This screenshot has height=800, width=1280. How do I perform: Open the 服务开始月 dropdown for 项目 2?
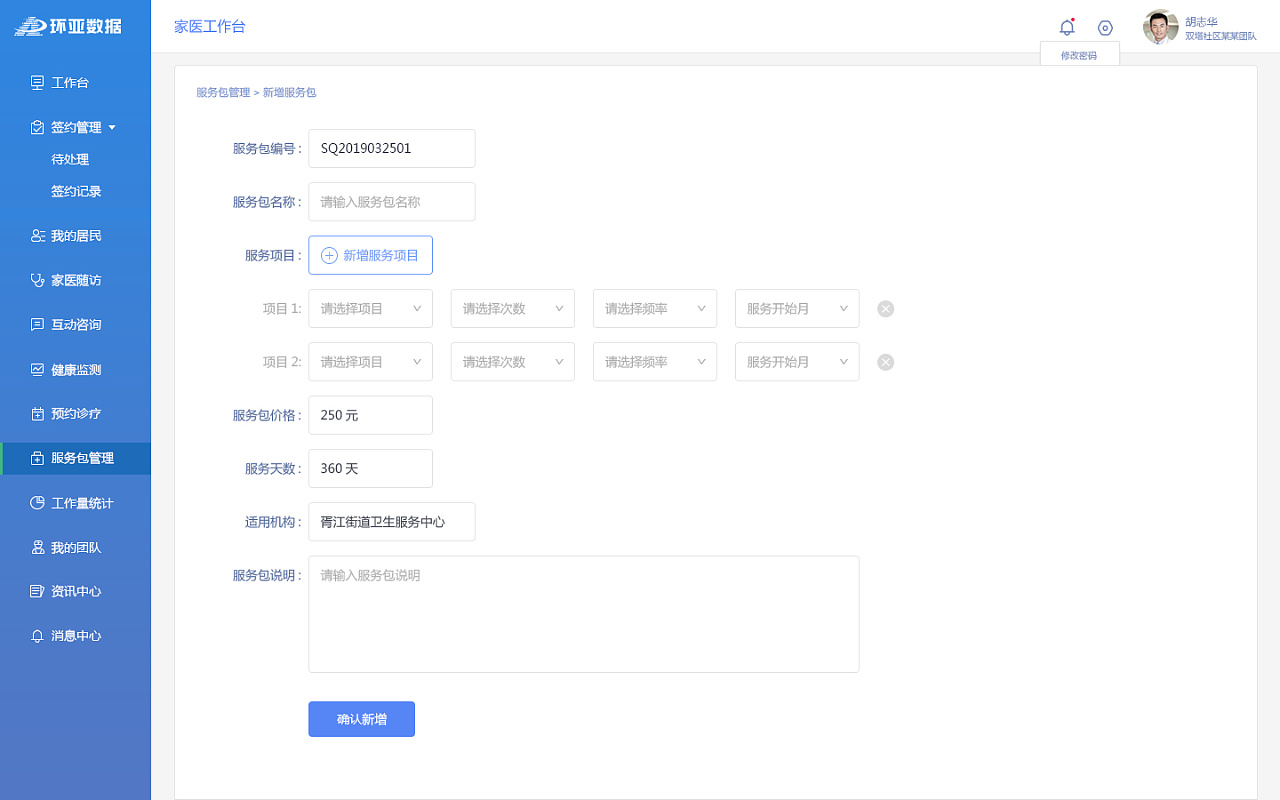(797, 361)
